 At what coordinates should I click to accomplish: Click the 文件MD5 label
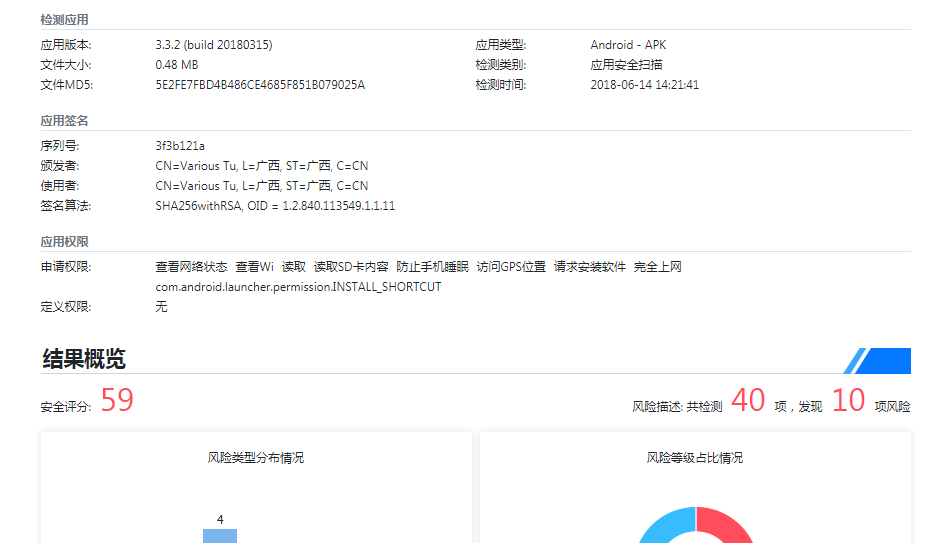[x=66, y=85]
